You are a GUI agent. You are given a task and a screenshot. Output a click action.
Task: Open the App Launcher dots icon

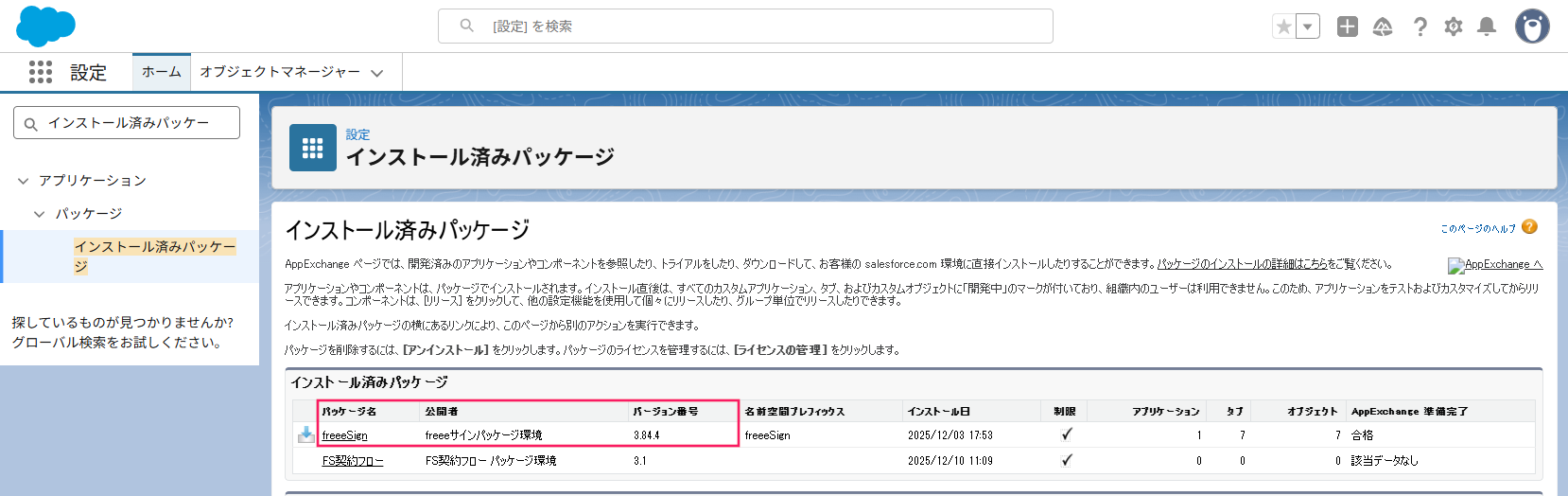pos(41,72)
